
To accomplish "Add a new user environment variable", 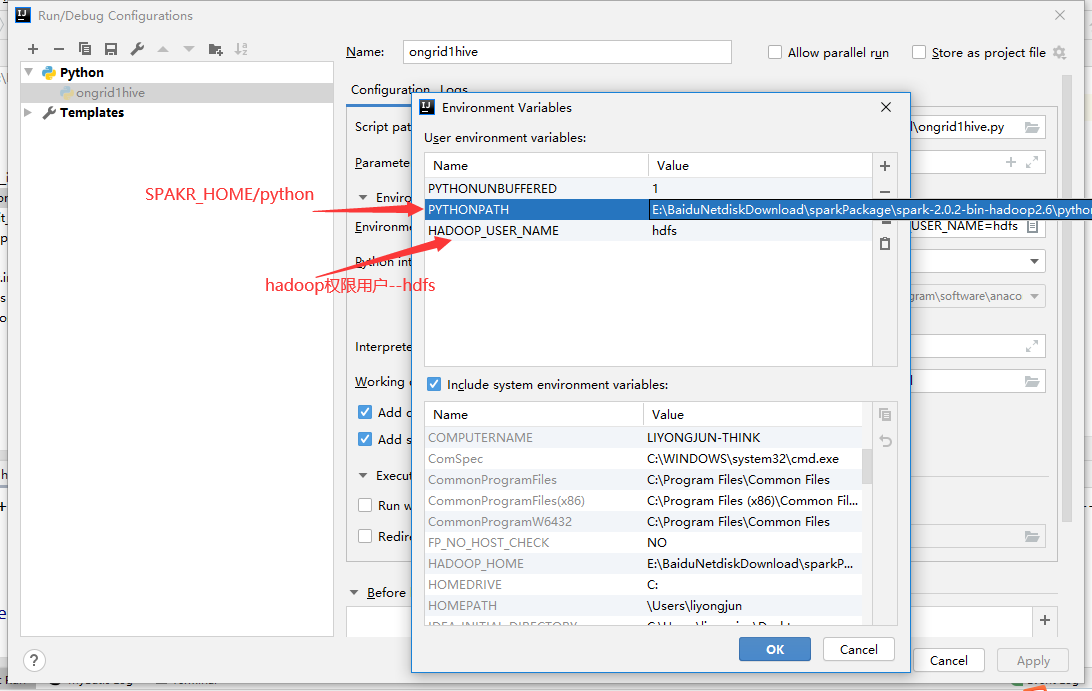I will [x=884, y=166].
